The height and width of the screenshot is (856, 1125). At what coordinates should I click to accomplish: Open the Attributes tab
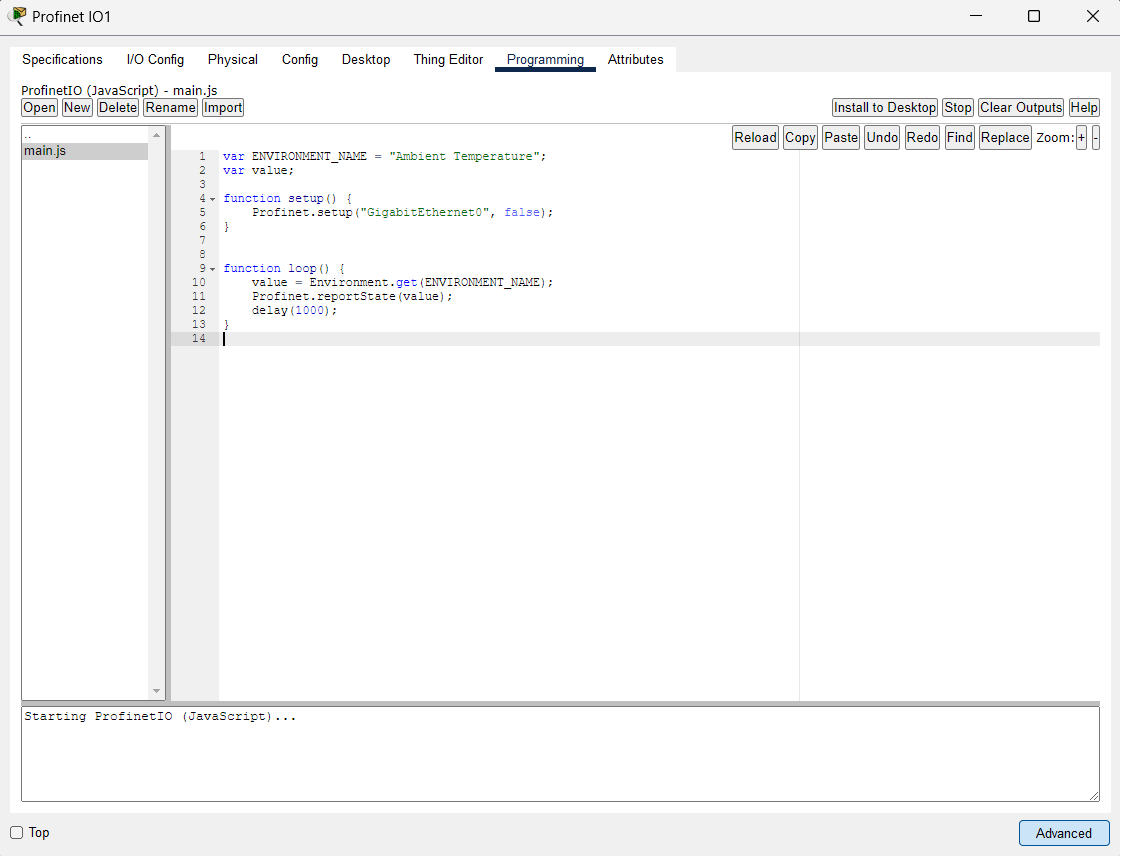pos(635,60)
